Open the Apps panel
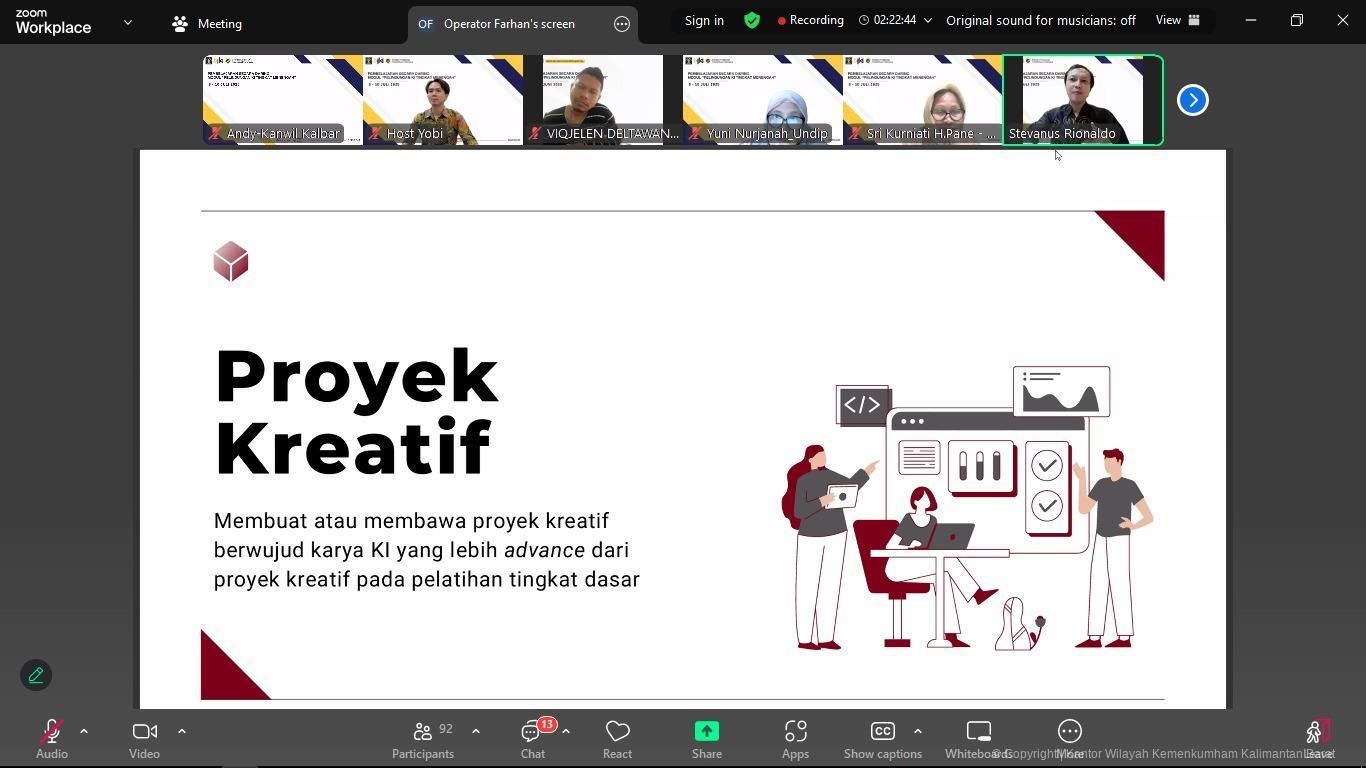 coord(795,739)
